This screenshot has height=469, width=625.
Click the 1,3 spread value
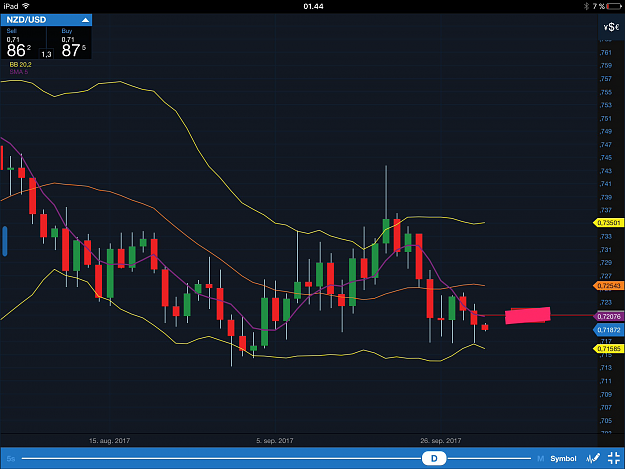46,54
